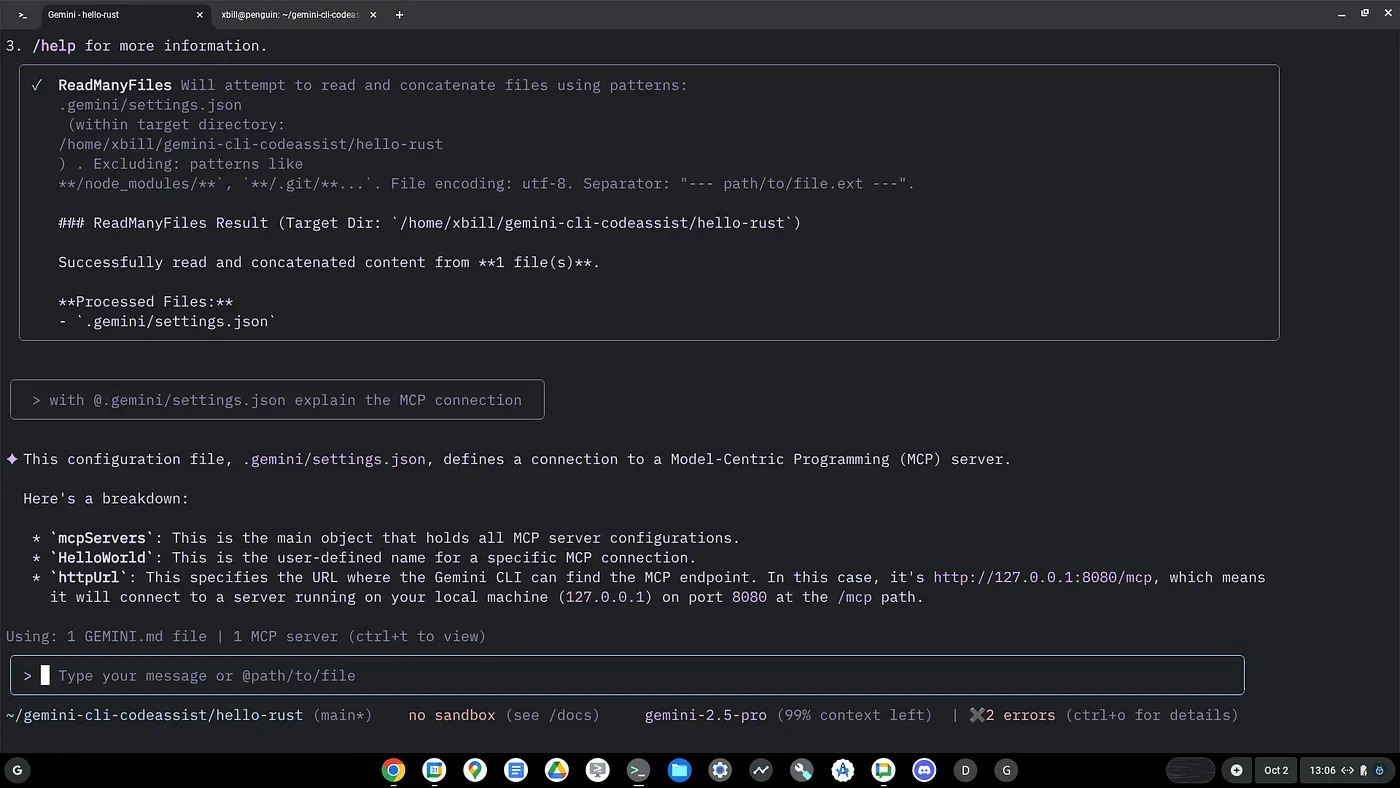Switch to the Gemini - hello-rust tab
Image resolution: width=1400 pixels, height=788 pixels.
(110, 15)
